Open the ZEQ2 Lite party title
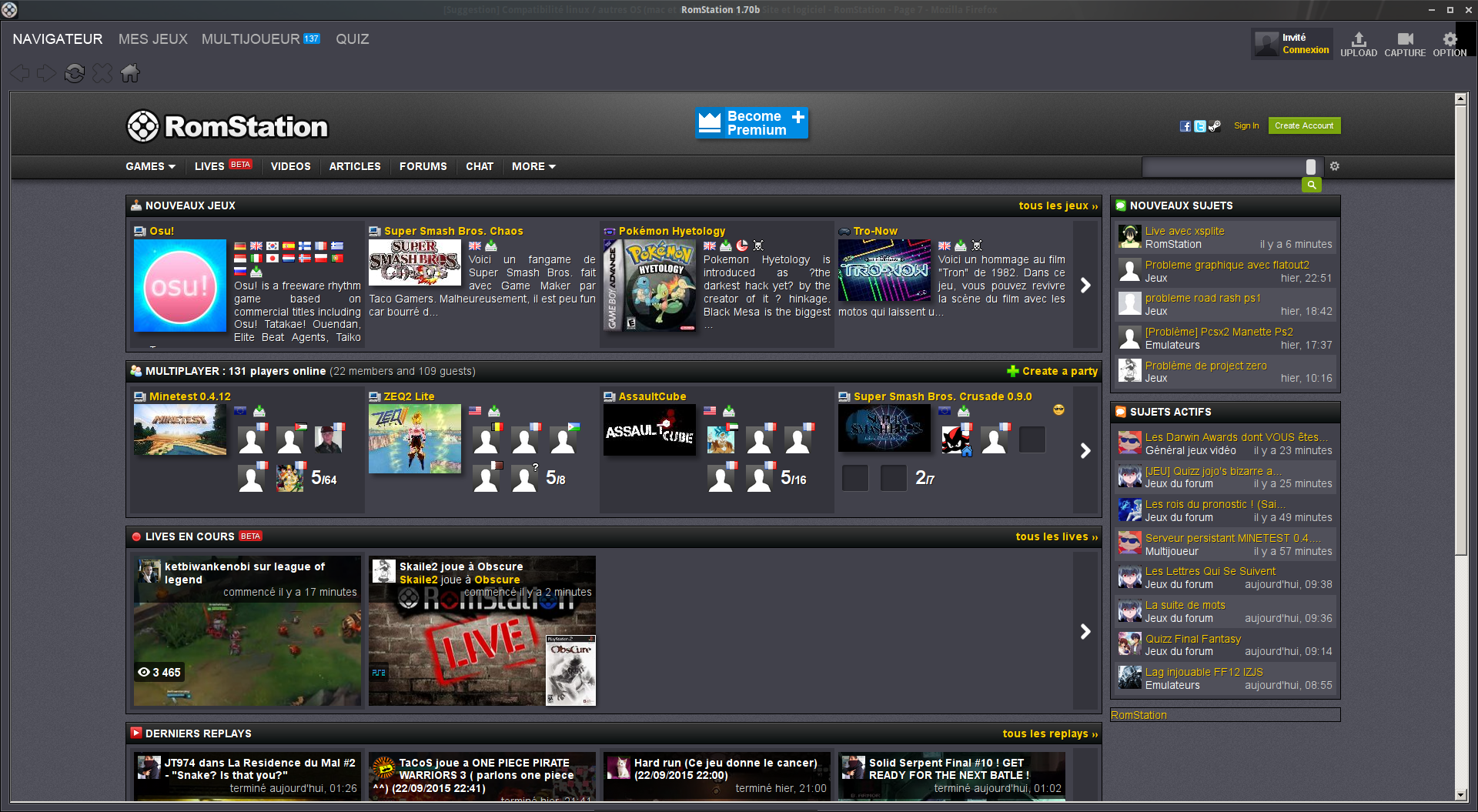Screen dimensions: 1478x812 410,396
